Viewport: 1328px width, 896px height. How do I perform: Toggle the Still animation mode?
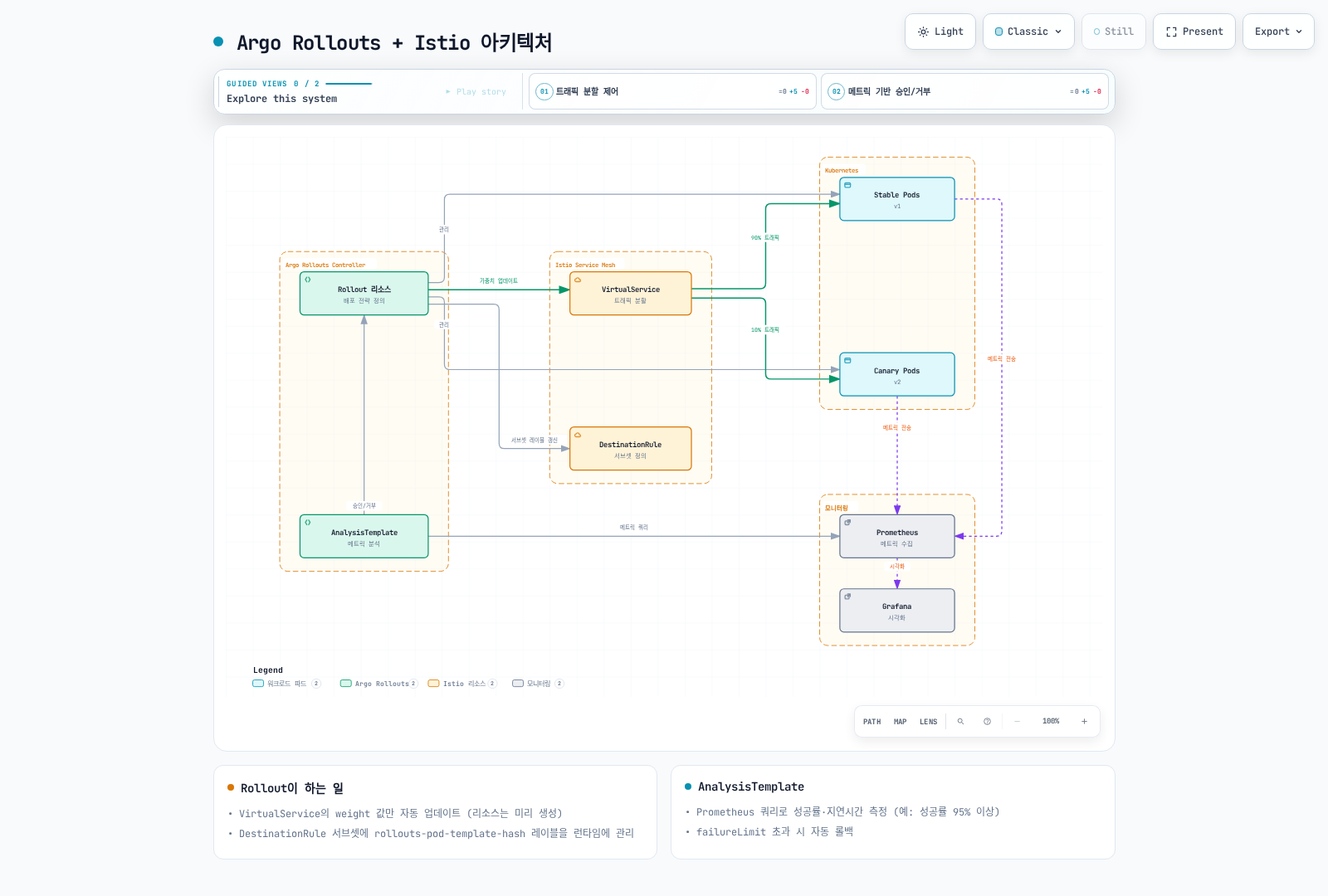pos(1114,32)
